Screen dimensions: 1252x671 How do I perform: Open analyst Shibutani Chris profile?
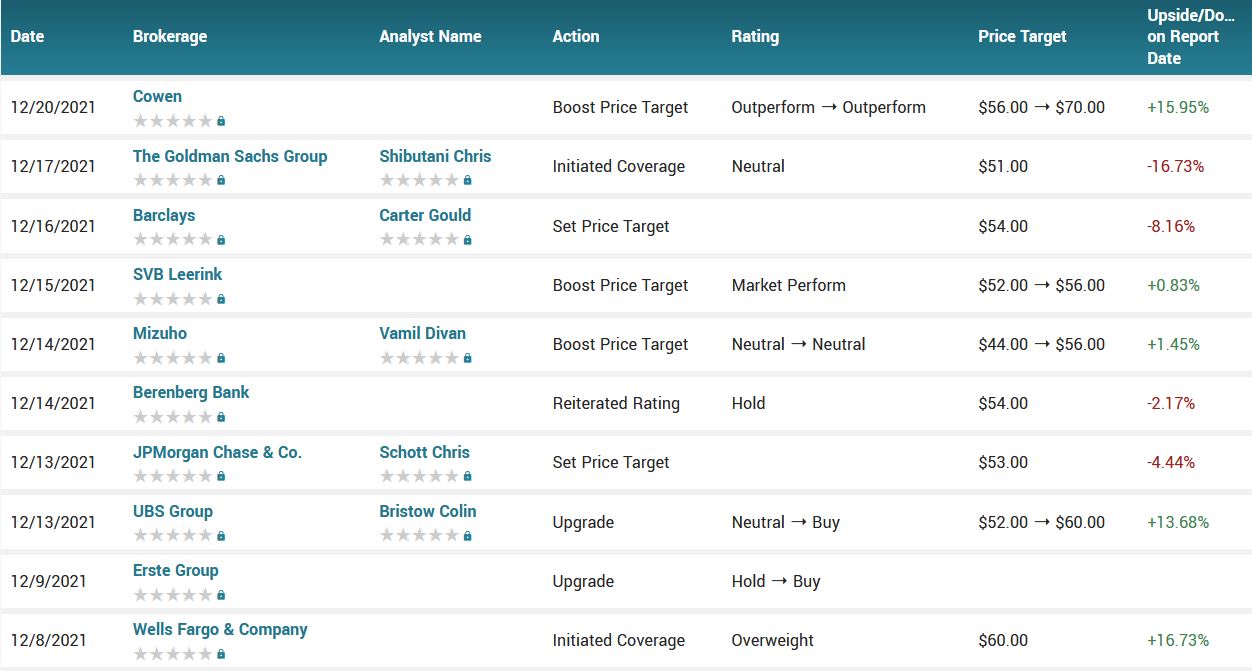click(435, 156)
